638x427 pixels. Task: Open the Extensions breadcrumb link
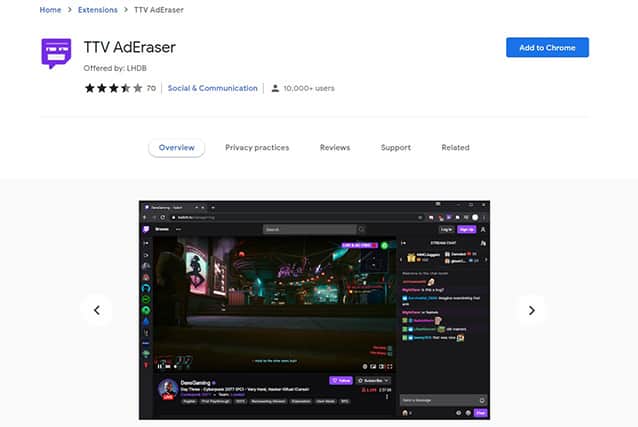click(x=98, y=10)
